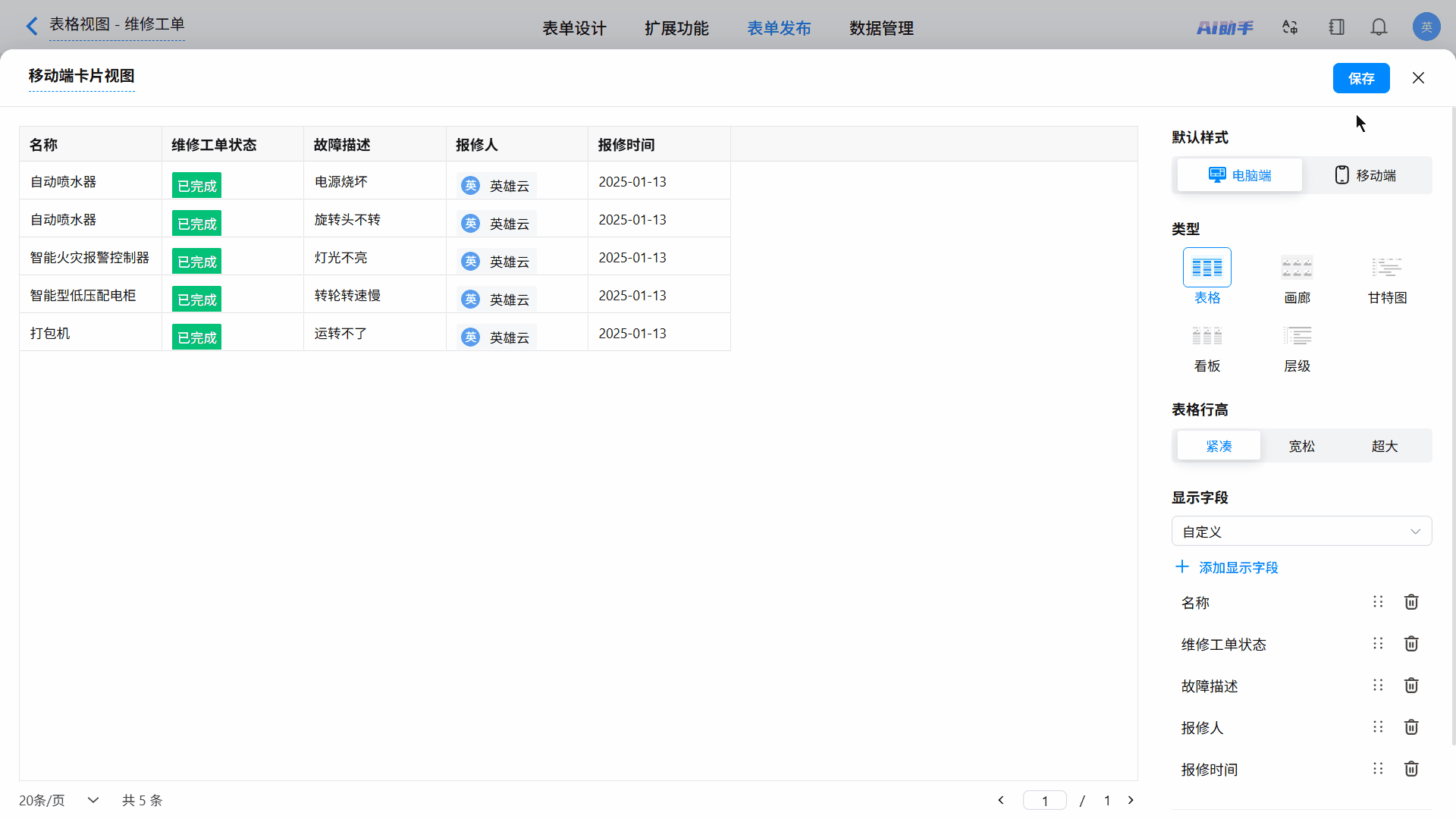Click the 保存 save button
This screenshot has height=819, width=1456.
[x=1360, y=78]
